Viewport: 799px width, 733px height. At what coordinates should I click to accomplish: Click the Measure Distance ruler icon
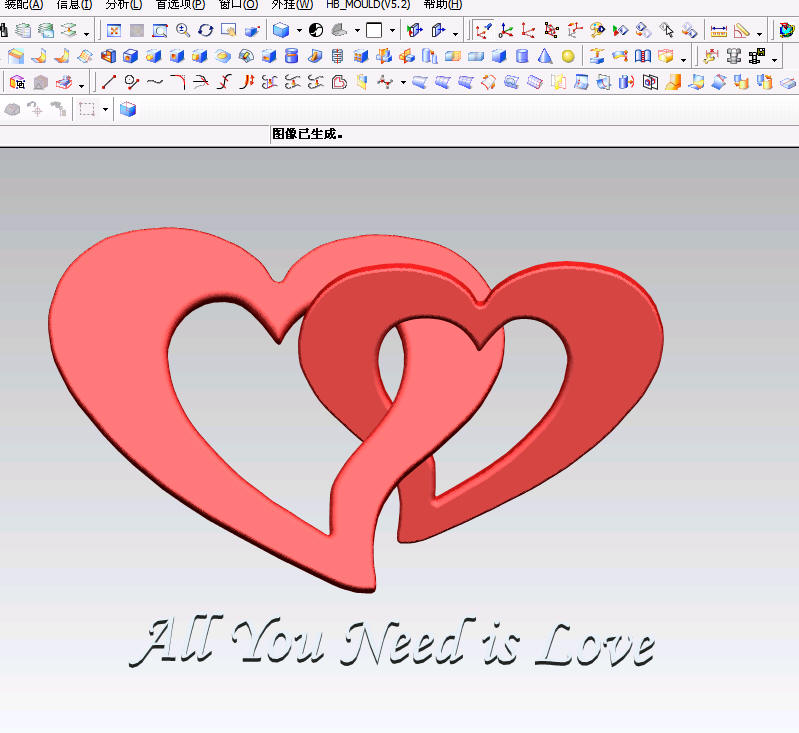point(718,31)
